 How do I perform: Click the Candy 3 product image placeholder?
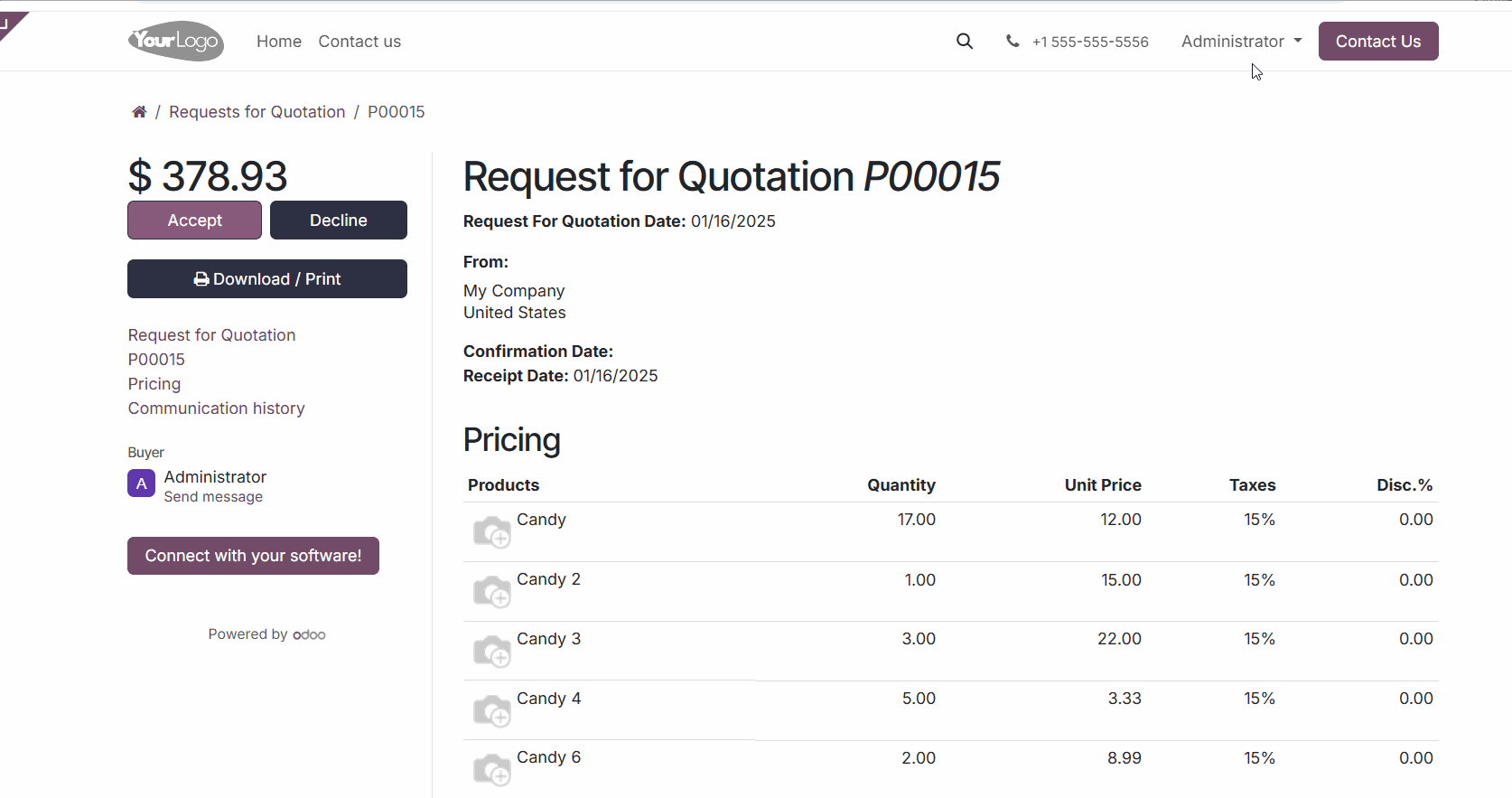pos(492,651)
